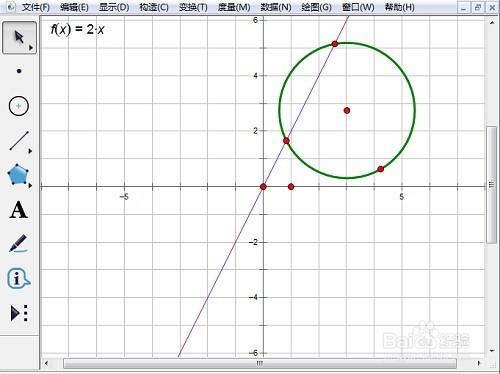Image resolution: width=500 pixels, height=374 pixels.
Task: Pick the Compass circle tool
Action: (19, 106)
